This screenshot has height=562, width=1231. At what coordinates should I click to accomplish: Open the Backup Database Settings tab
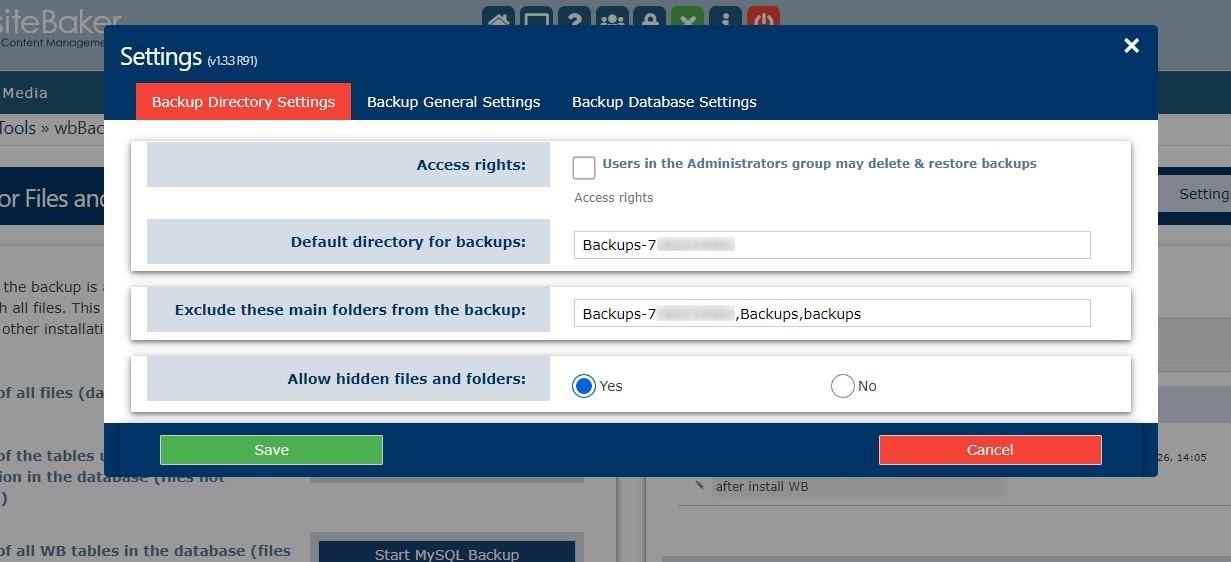pos(664,102)
